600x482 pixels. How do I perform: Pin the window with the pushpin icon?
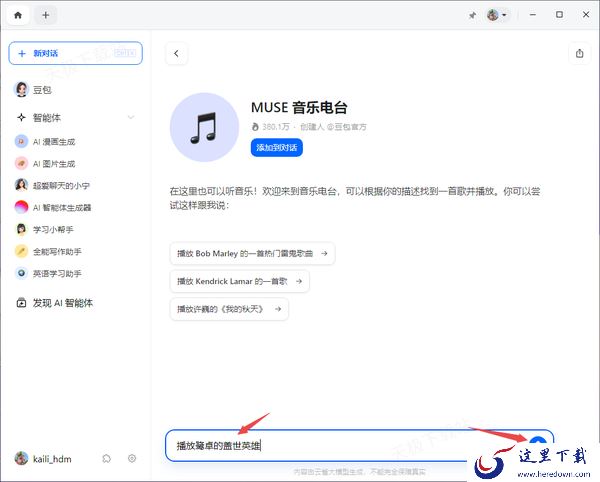[473, 15]
